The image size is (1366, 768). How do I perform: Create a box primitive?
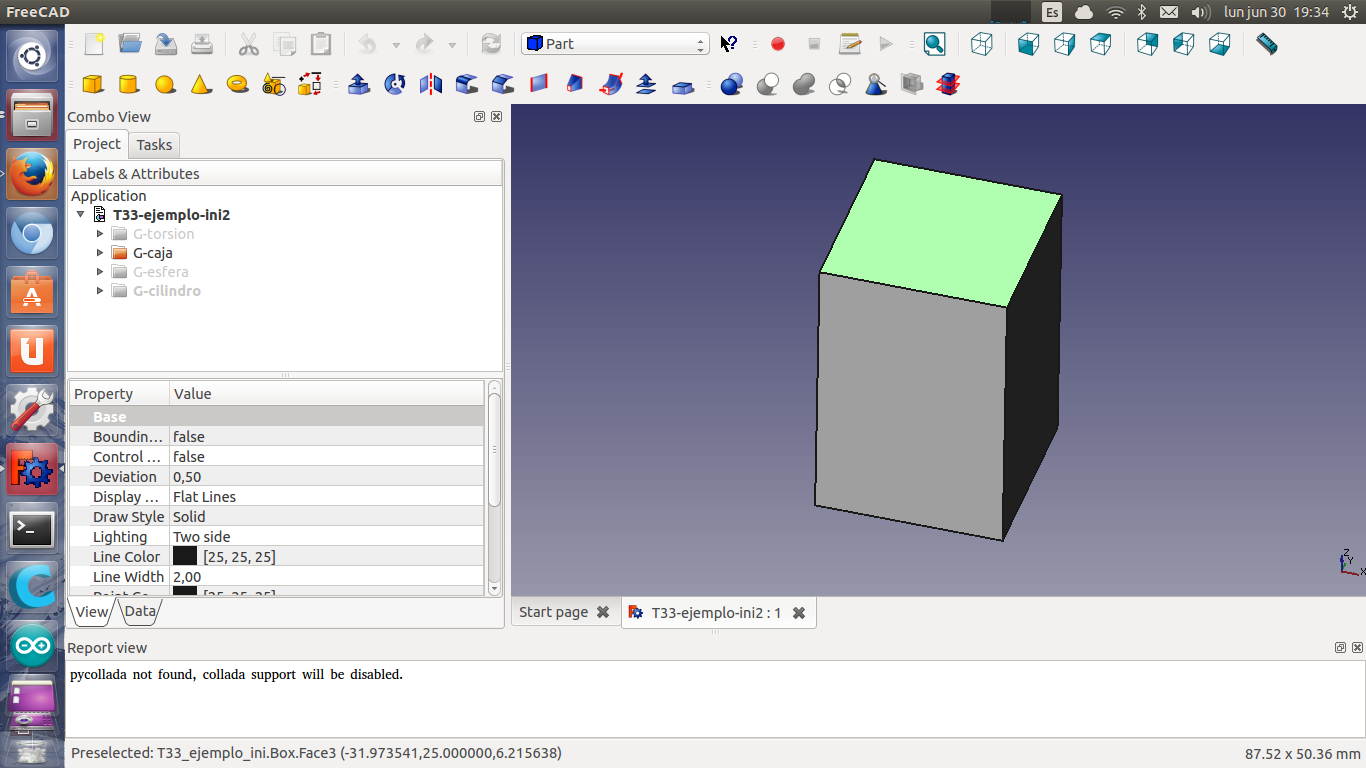[x=93, y=84]
